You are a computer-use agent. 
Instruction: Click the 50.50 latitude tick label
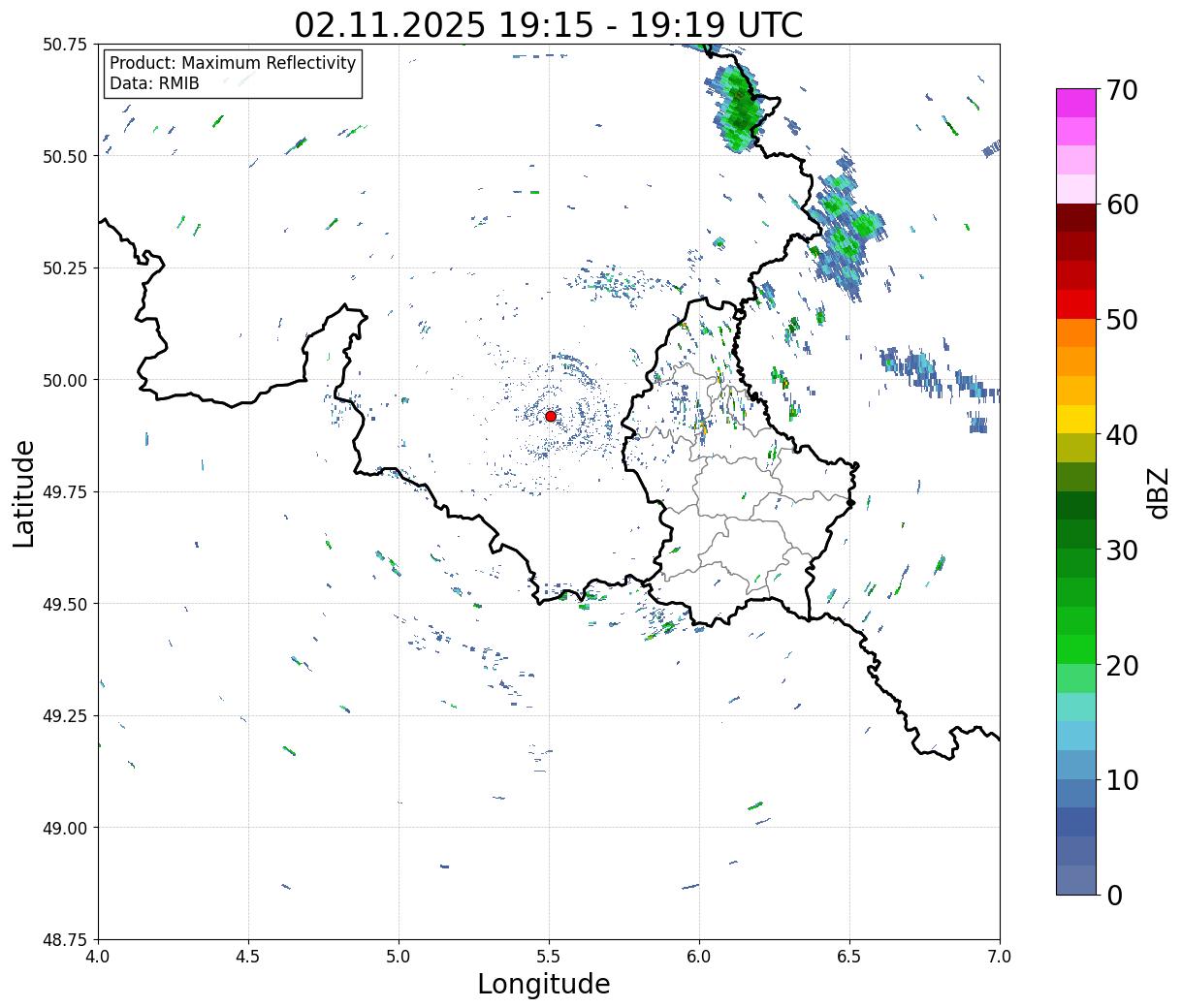point(65,156)
